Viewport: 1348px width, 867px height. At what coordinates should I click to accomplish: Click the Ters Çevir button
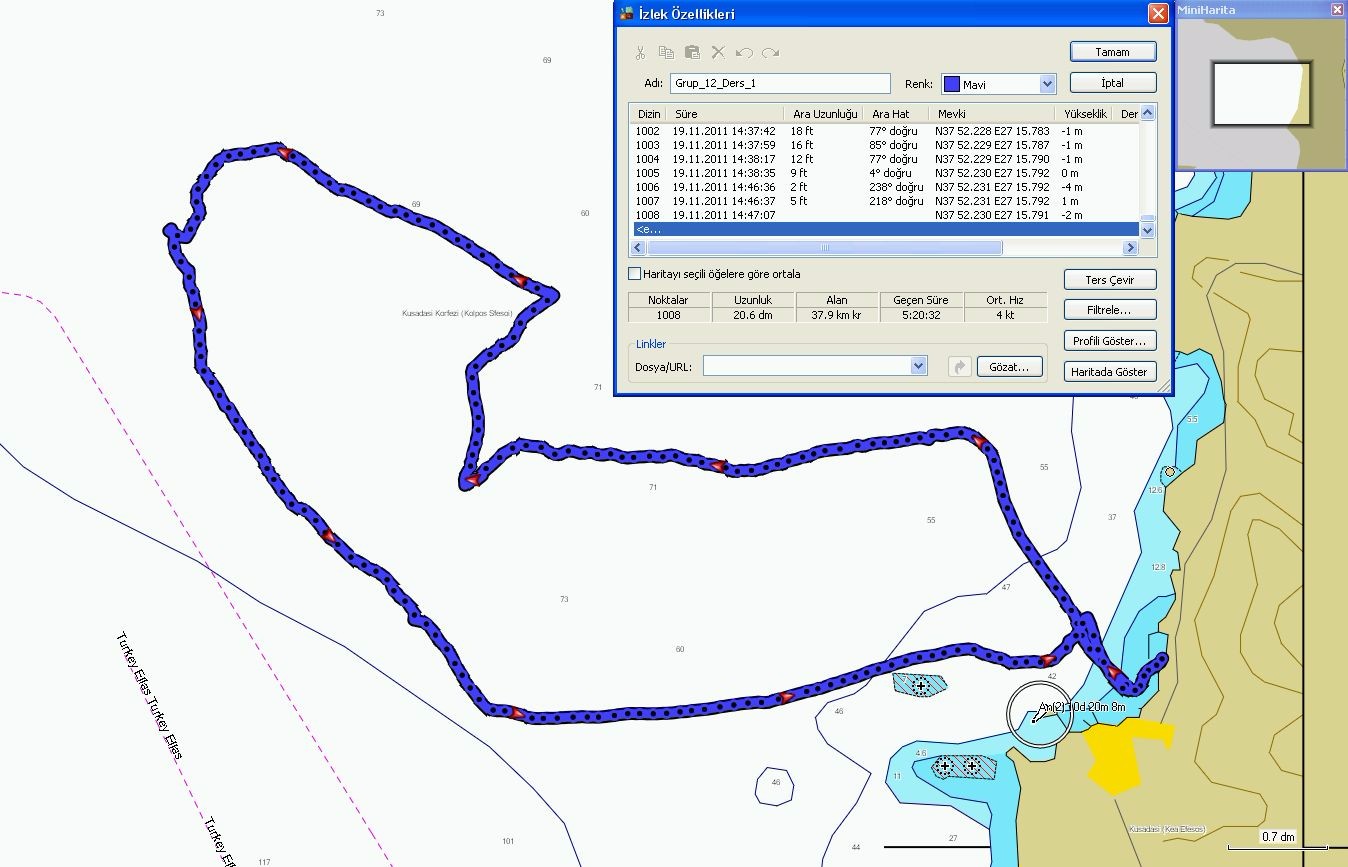point(1110,280)
